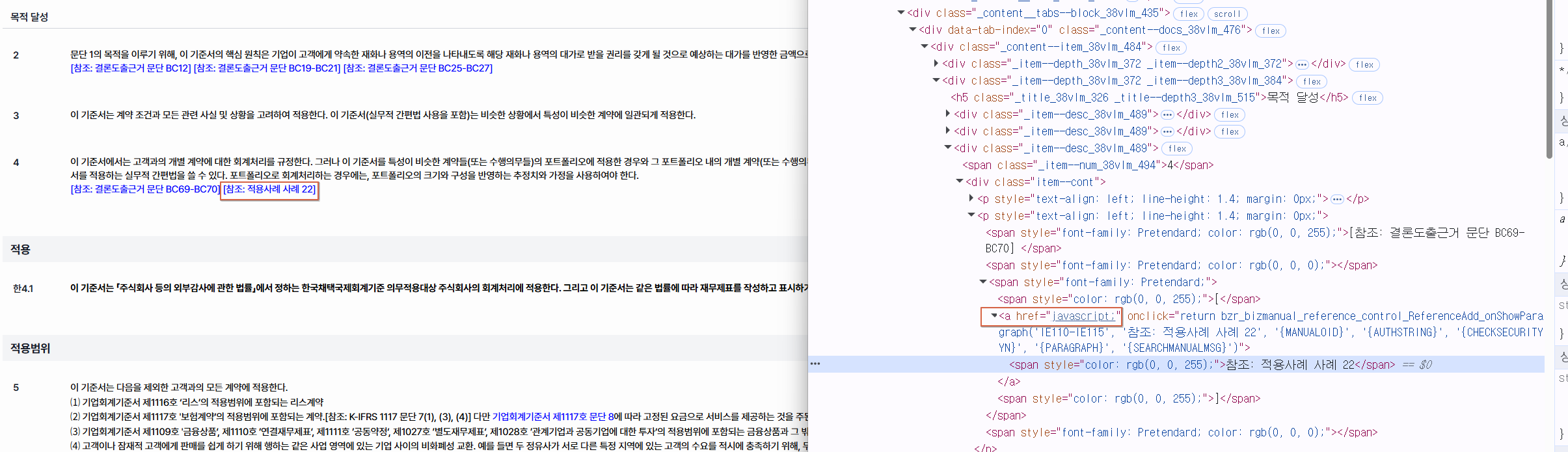Click the DevTools Elements panel vertical scrollbar

point(1550,78)
